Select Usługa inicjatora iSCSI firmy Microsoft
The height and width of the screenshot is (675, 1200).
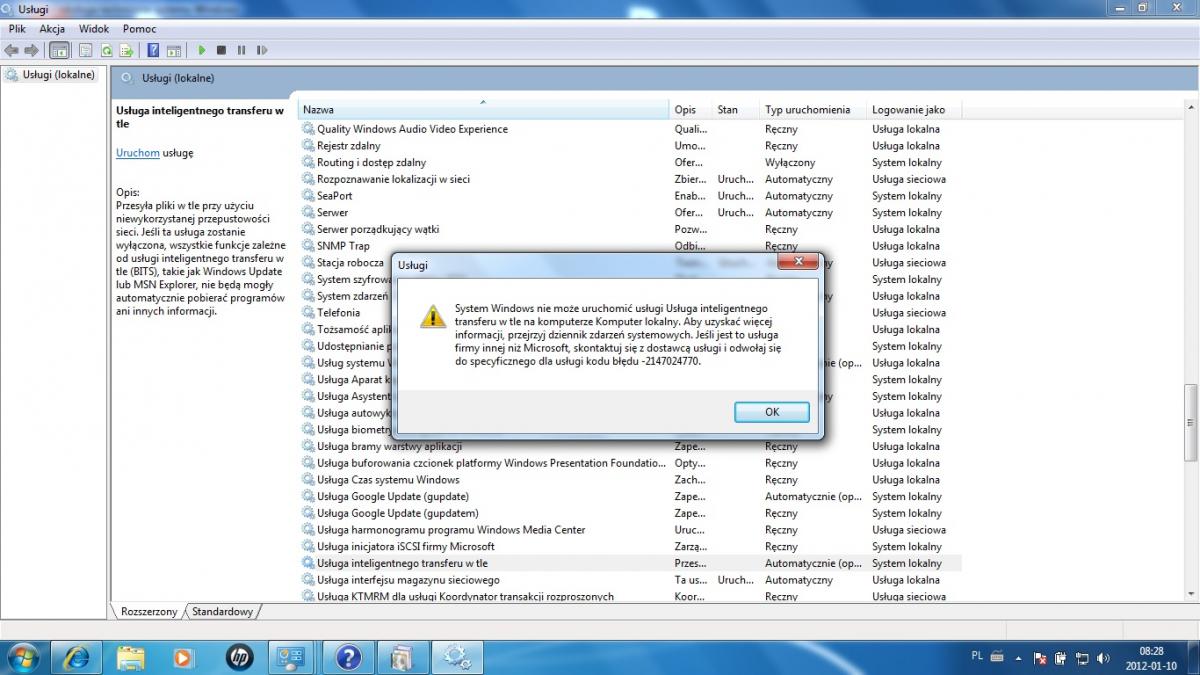(630, 547)
